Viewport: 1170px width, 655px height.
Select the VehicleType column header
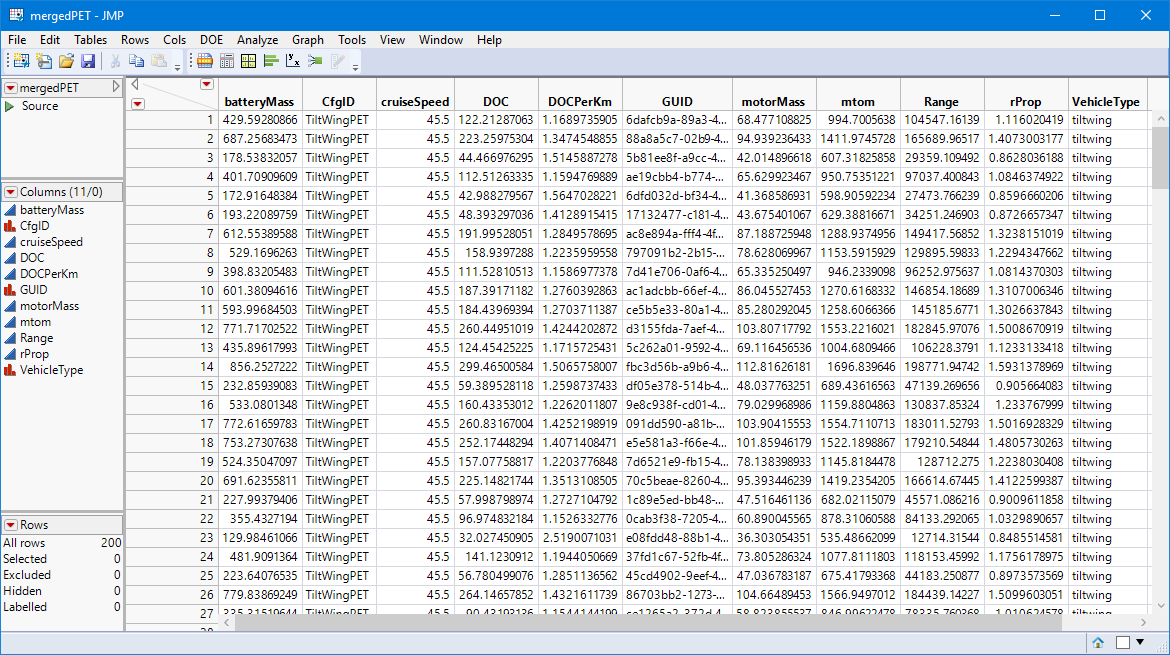(1105, 102)
